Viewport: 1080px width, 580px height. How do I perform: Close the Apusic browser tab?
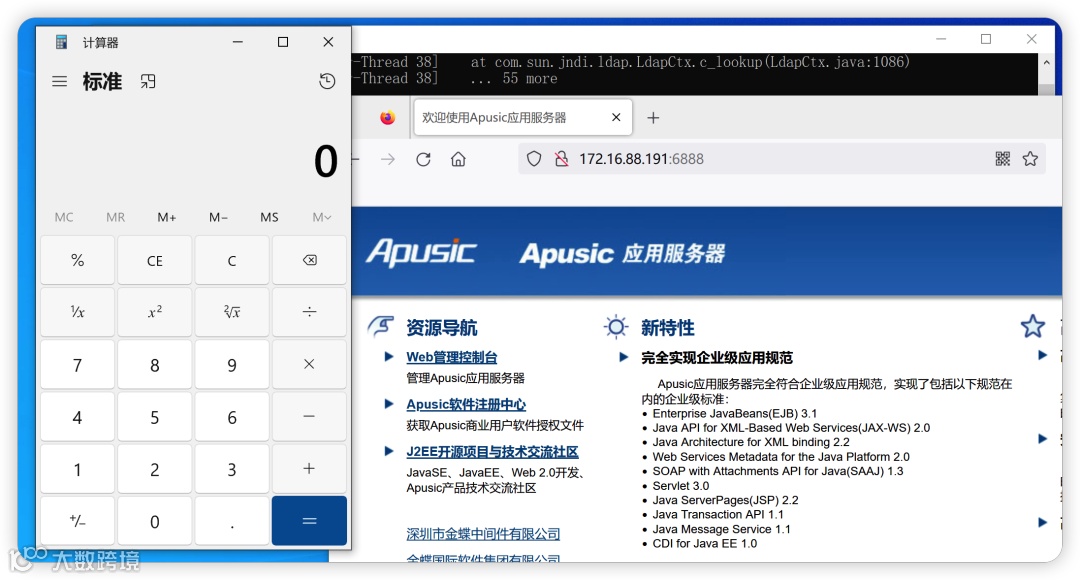point(616,118)
